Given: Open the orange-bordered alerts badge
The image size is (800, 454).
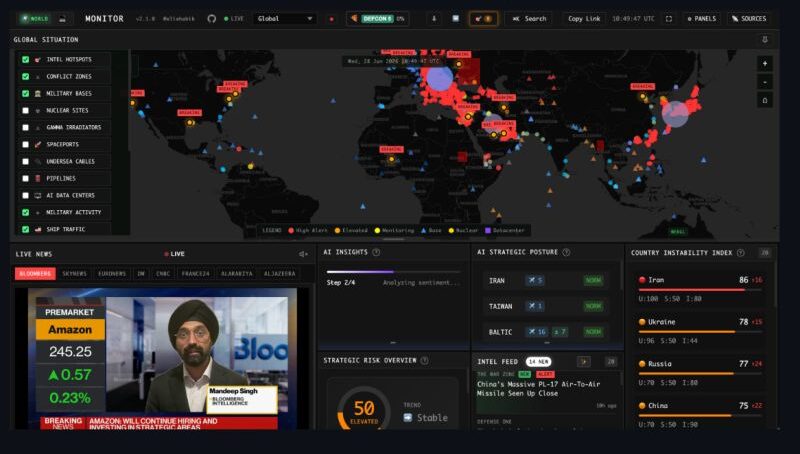Looking at the screenshot, I should pyautogui.click(x=483, y=19).
